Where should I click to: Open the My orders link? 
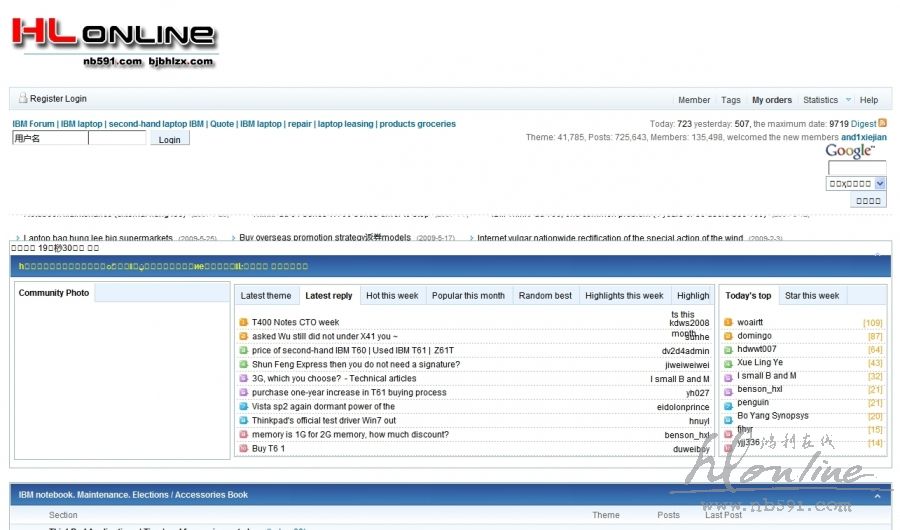tap(771, 100)
